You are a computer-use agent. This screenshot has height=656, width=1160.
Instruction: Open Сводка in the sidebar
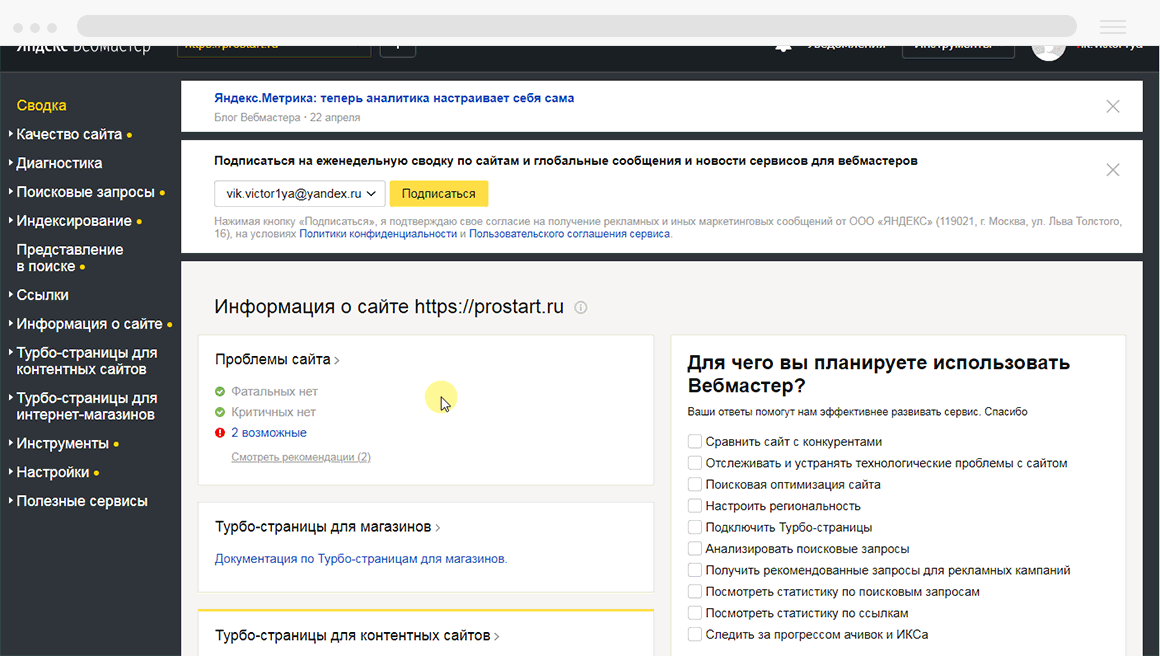[x=41, y=106]
